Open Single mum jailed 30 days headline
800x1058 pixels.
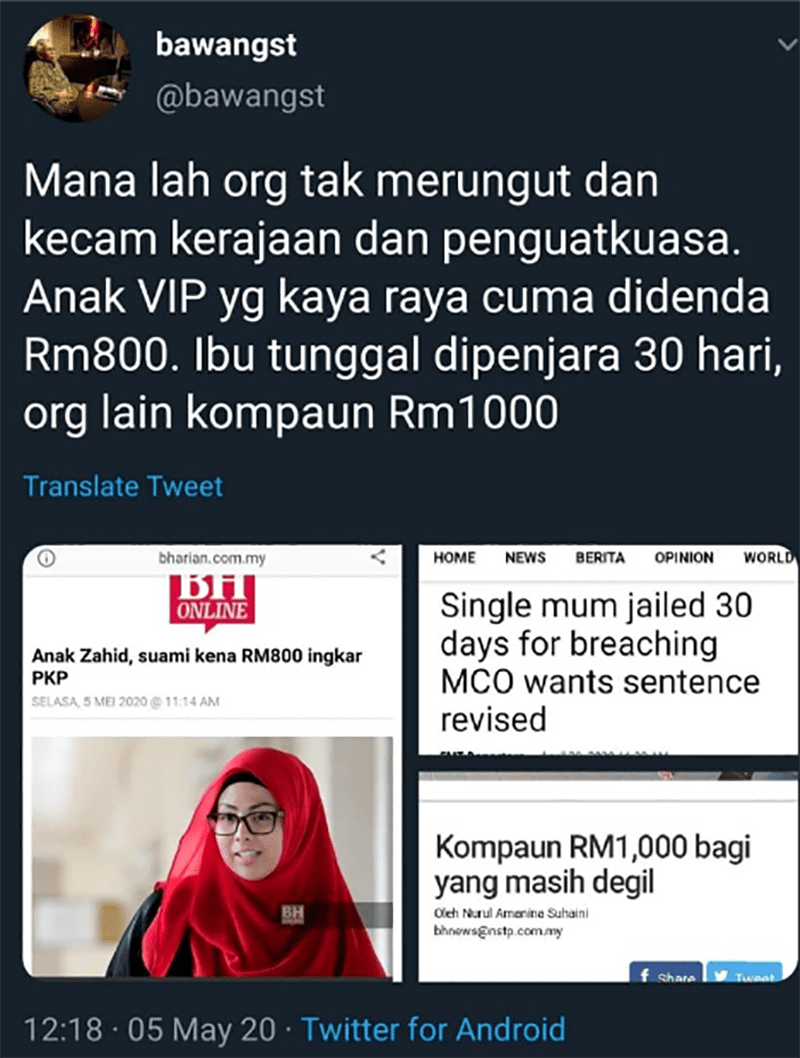click(600, 662)
